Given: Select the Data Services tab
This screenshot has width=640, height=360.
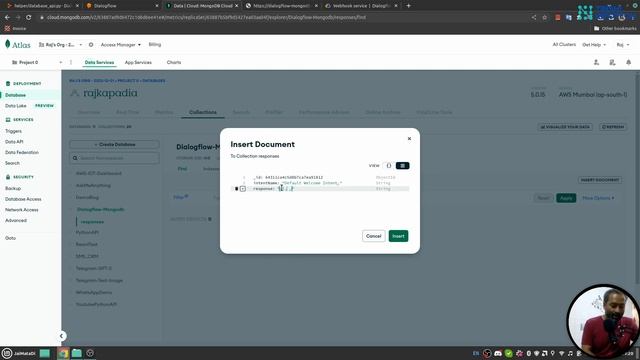Looking at the screenshot, I should 99,62.
